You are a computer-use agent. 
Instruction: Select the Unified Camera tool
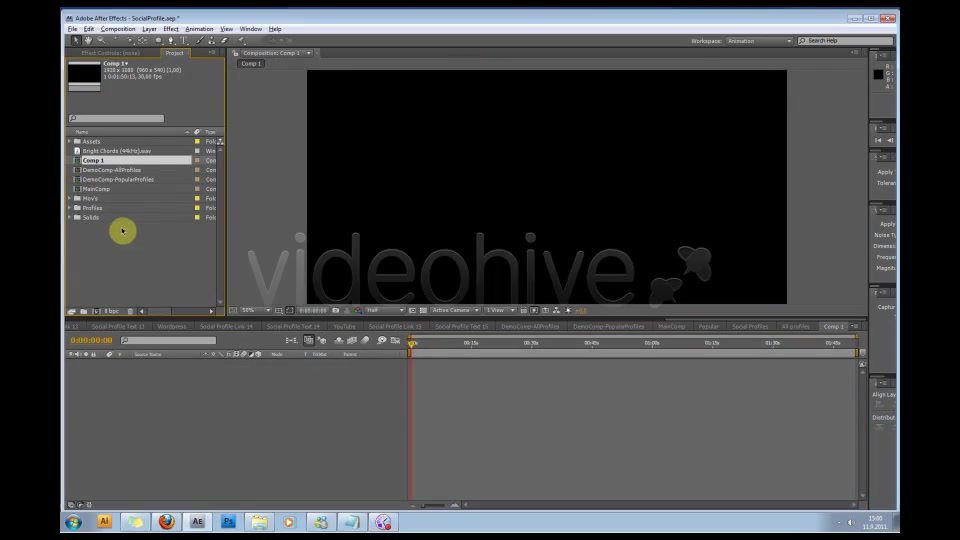pyautogui.click(x=130, y=40)
